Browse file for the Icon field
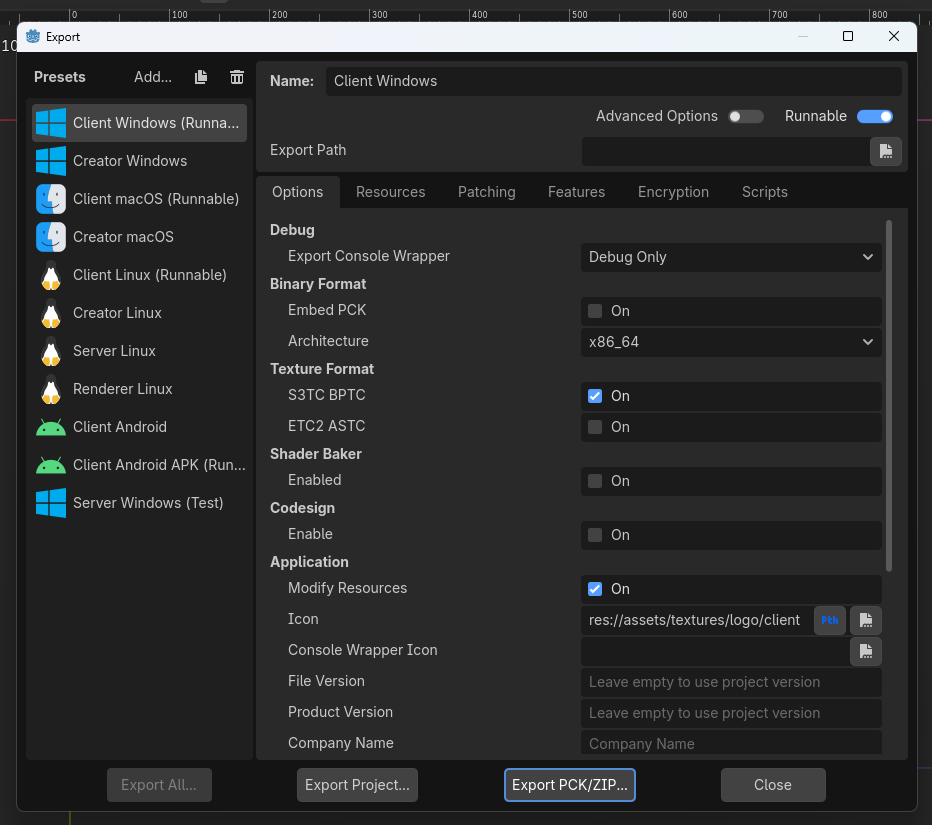 pyautogui.click(x=865, y=620)
